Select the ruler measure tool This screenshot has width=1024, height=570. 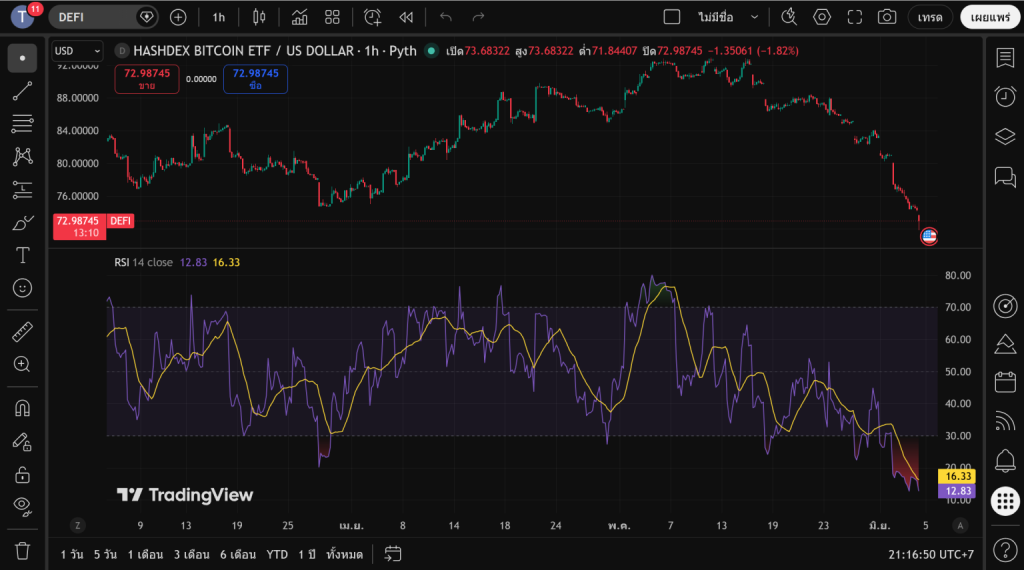[22, 332]
